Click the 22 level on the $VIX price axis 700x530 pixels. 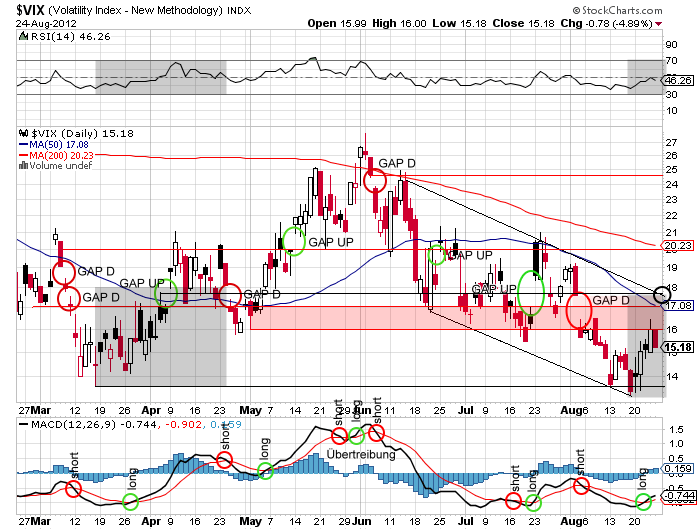671,216
